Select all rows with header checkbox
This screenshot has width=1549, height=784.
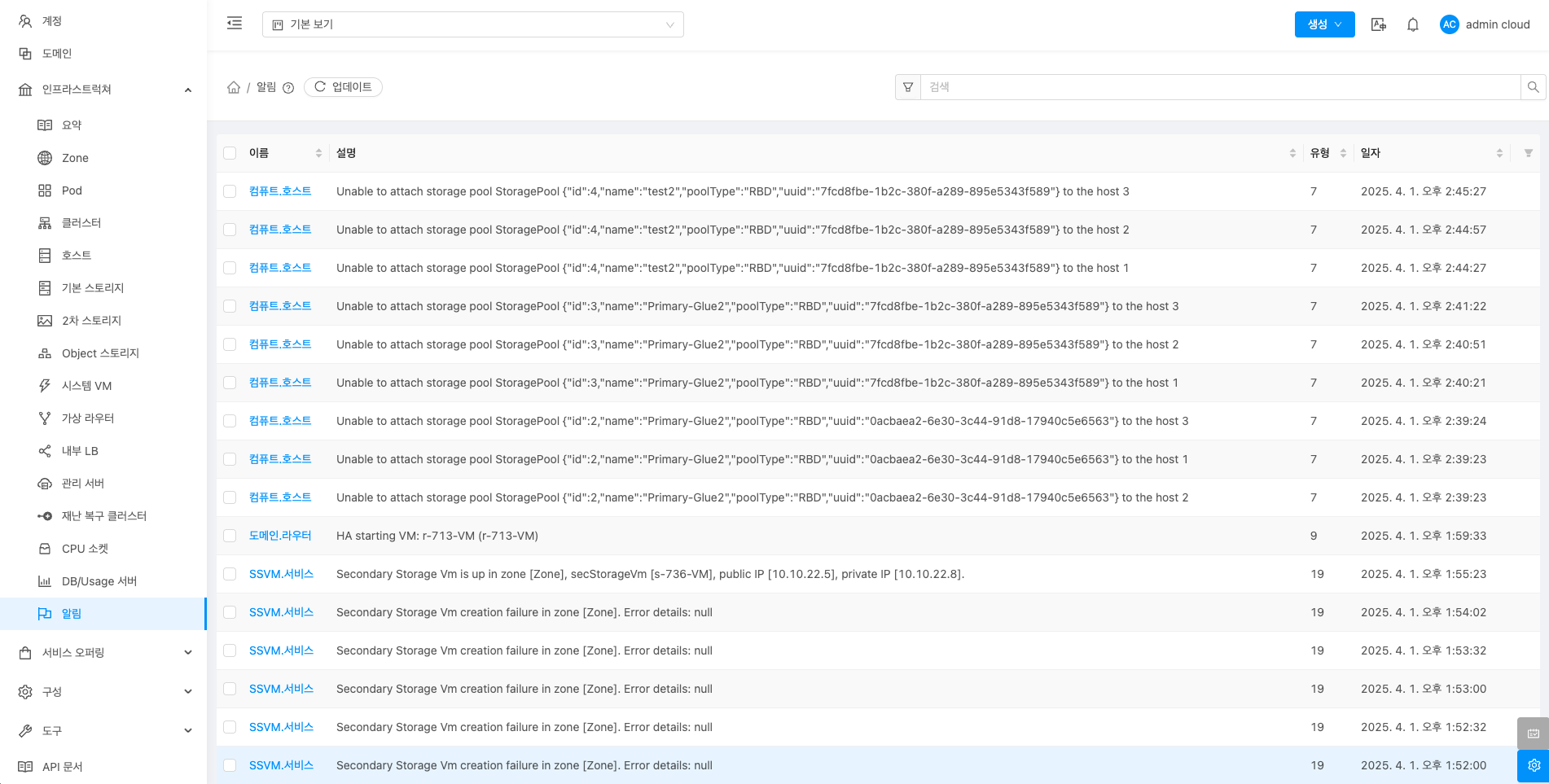[x=230, y=153]
